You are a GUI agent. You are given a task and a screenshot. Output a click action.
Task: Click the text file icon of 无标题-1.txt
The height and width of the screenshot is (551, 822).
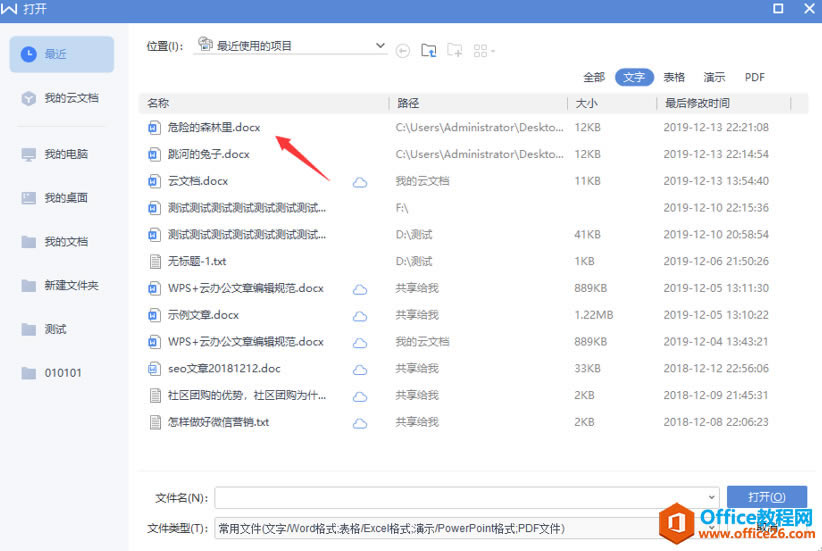click(155, 261)
